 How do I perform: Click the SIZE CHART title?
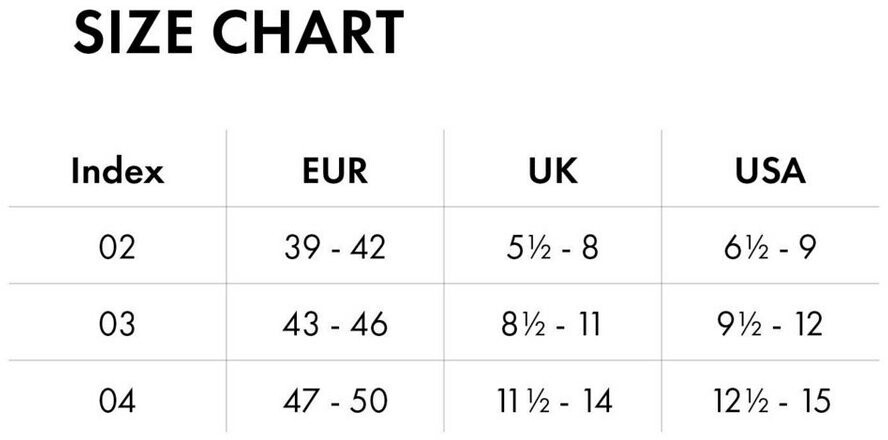[238, 34]
